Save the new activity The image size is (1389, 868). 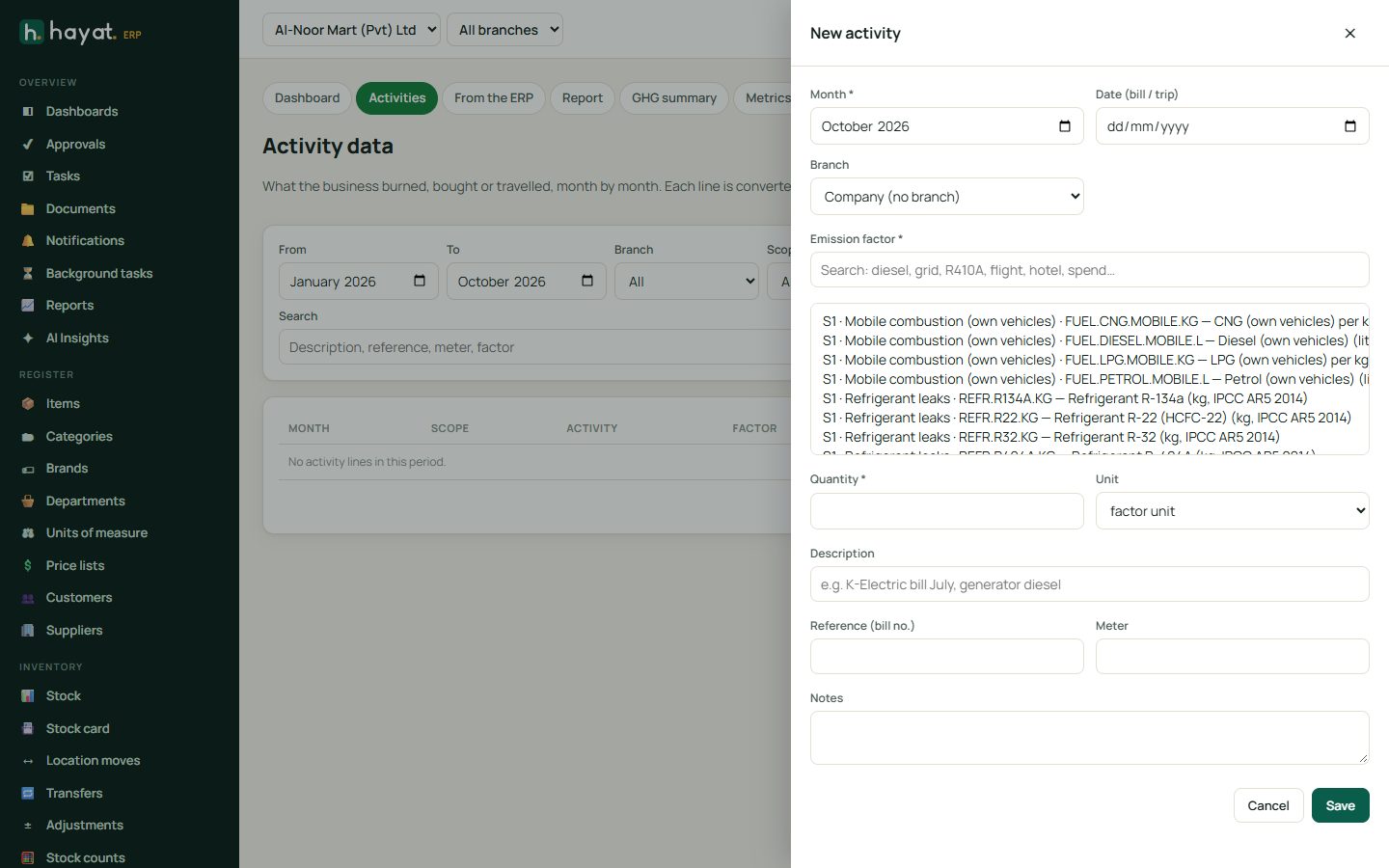pyautogui.click(x=1341, y=805)
